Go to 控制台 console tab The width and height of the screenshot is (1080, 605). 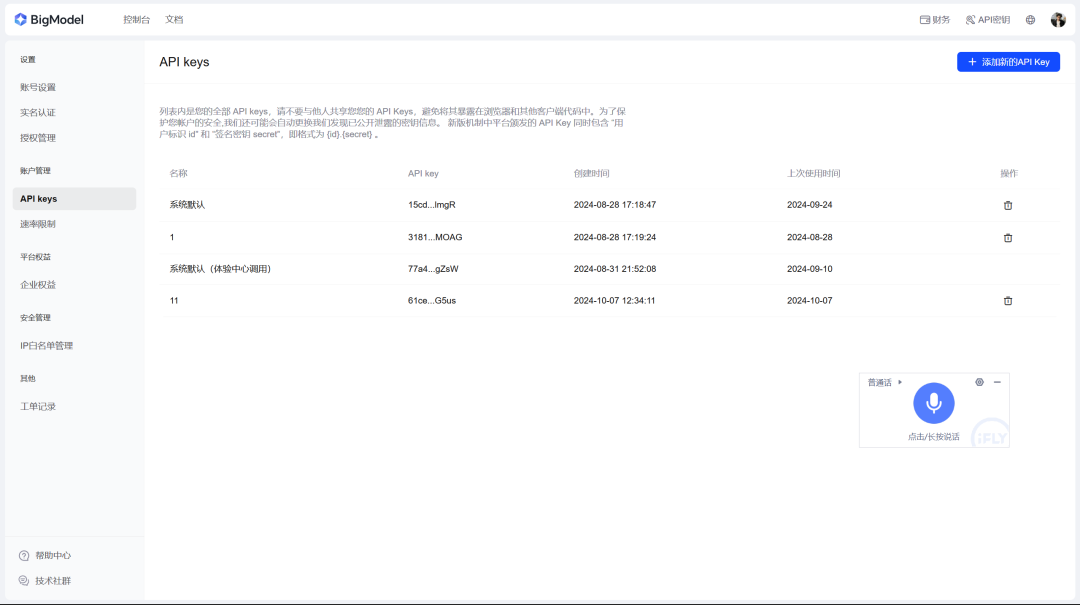[x=136, y=20]
